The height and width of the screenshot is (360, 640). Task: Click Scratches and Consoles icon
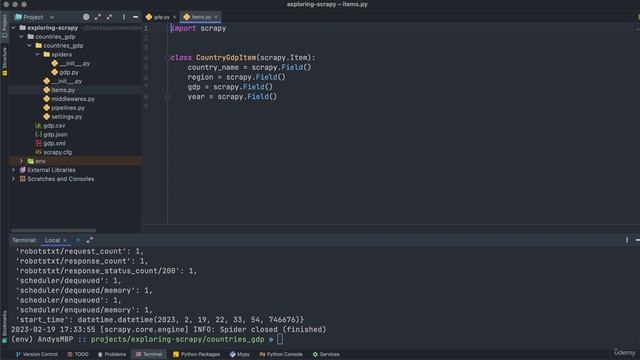22,179
